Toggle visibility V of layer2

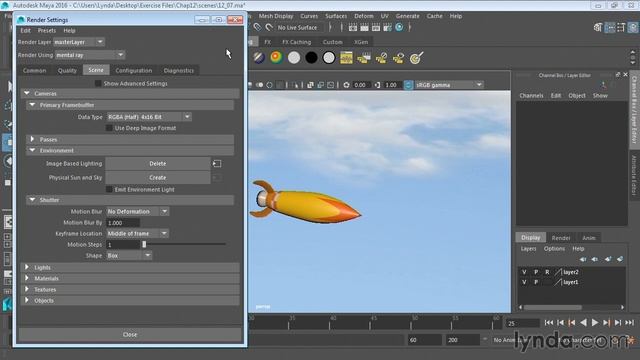[x=524, y=272]
